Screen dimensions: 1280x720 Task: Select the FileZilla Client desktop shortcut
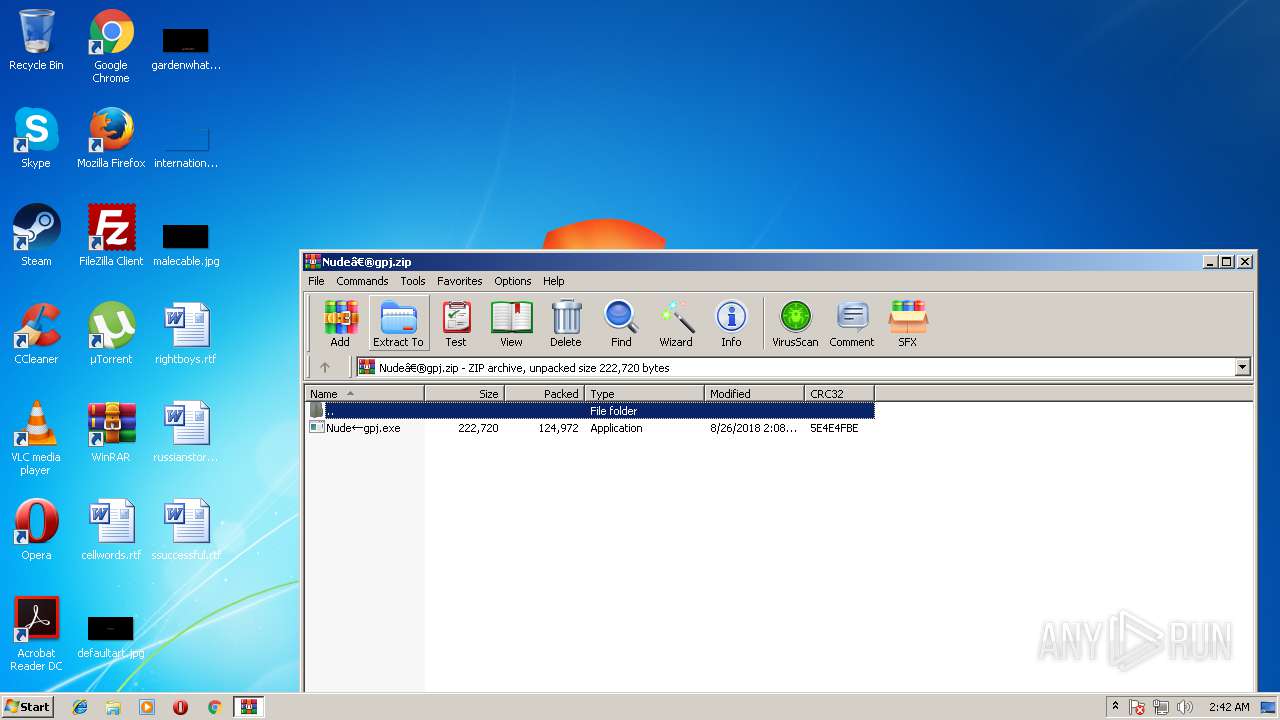(111, 236)
